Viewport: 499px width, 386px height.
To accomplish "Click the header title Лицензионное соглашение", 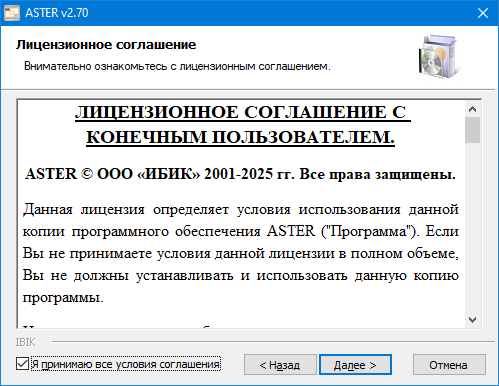I will click(106, 45).
